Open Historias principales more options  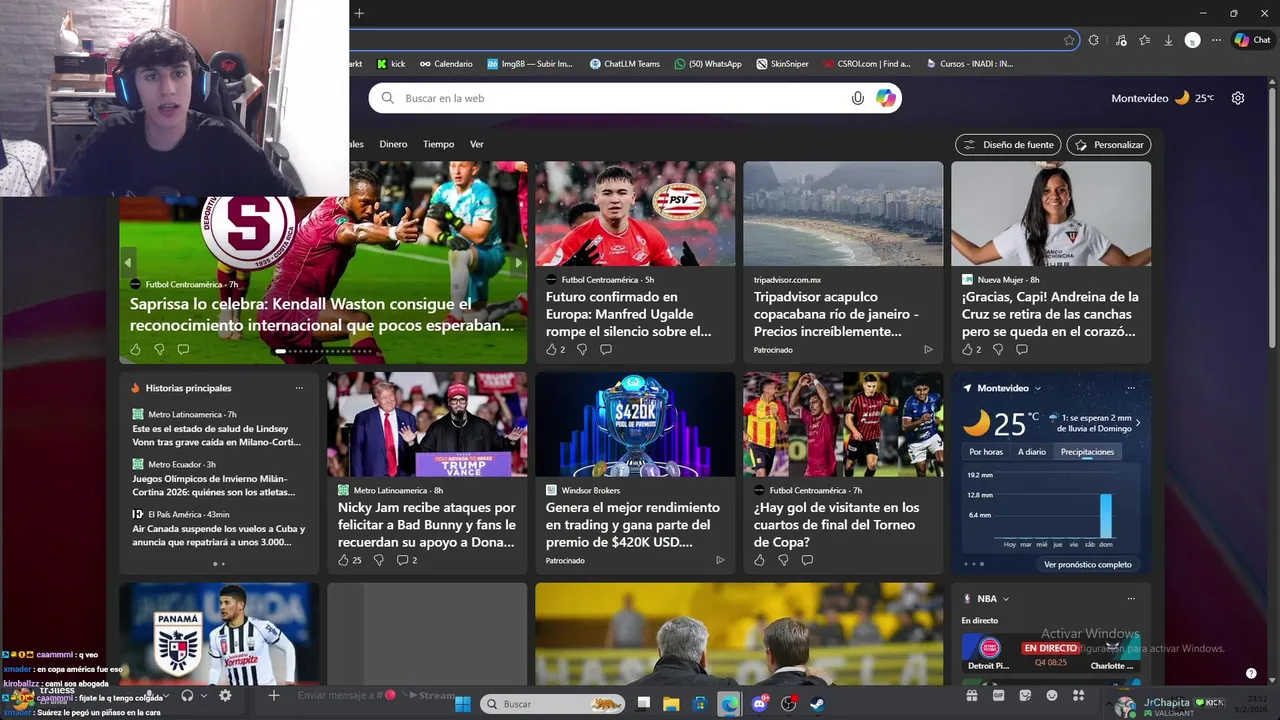(299, 388)
